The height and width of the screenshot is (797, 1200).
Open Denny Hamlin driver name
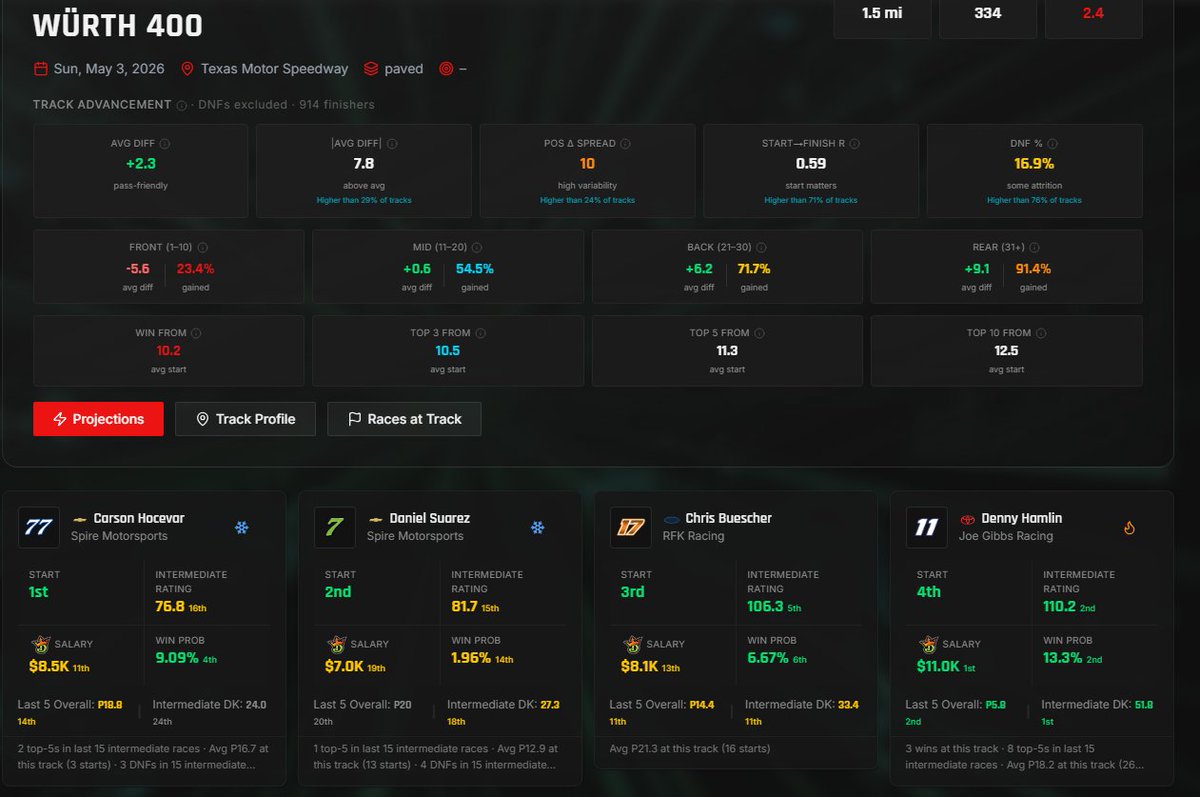coord(1021,518)
